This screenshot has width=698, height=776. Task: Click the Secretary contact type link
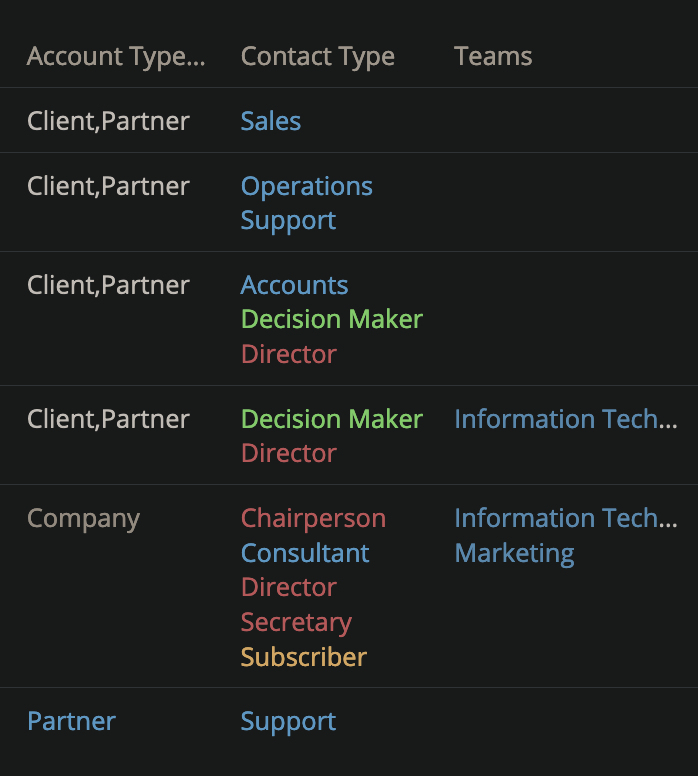[x=296, y=622]
